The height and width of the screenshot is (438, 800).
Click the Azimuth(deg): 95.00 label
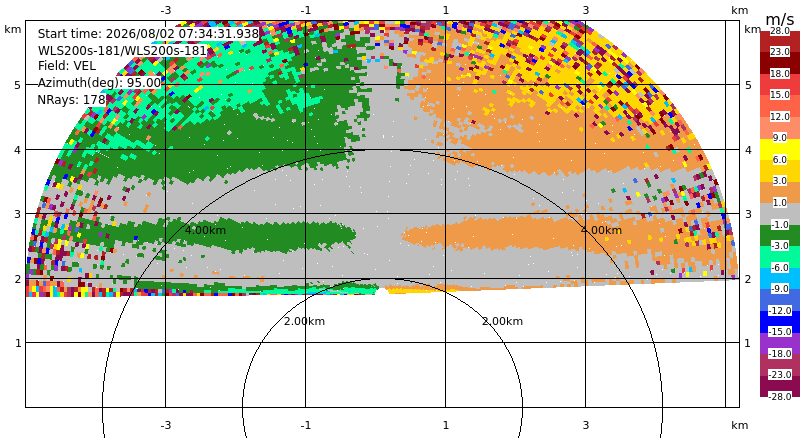click(99, 83)
